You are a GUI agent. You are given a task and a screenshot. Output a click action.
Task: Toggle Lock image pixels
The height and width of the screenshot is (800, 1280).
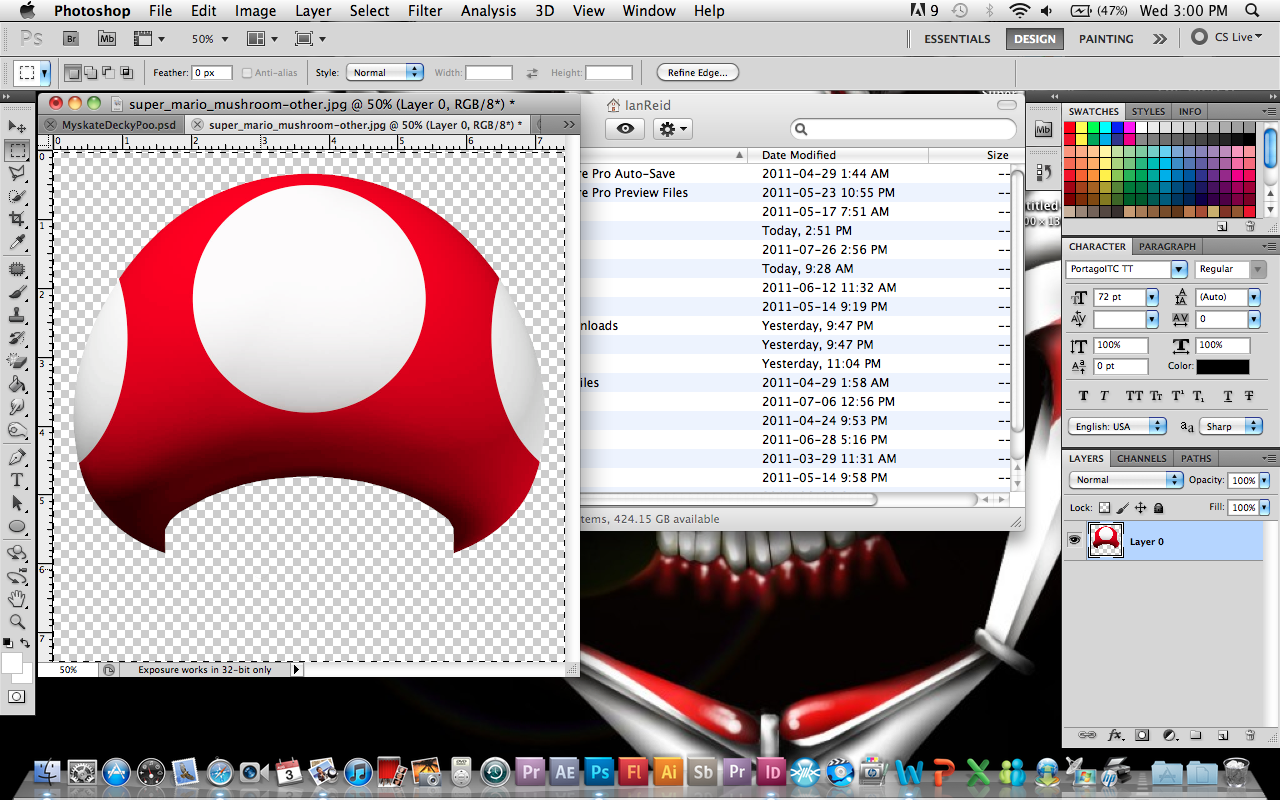tap(1123, 508)
